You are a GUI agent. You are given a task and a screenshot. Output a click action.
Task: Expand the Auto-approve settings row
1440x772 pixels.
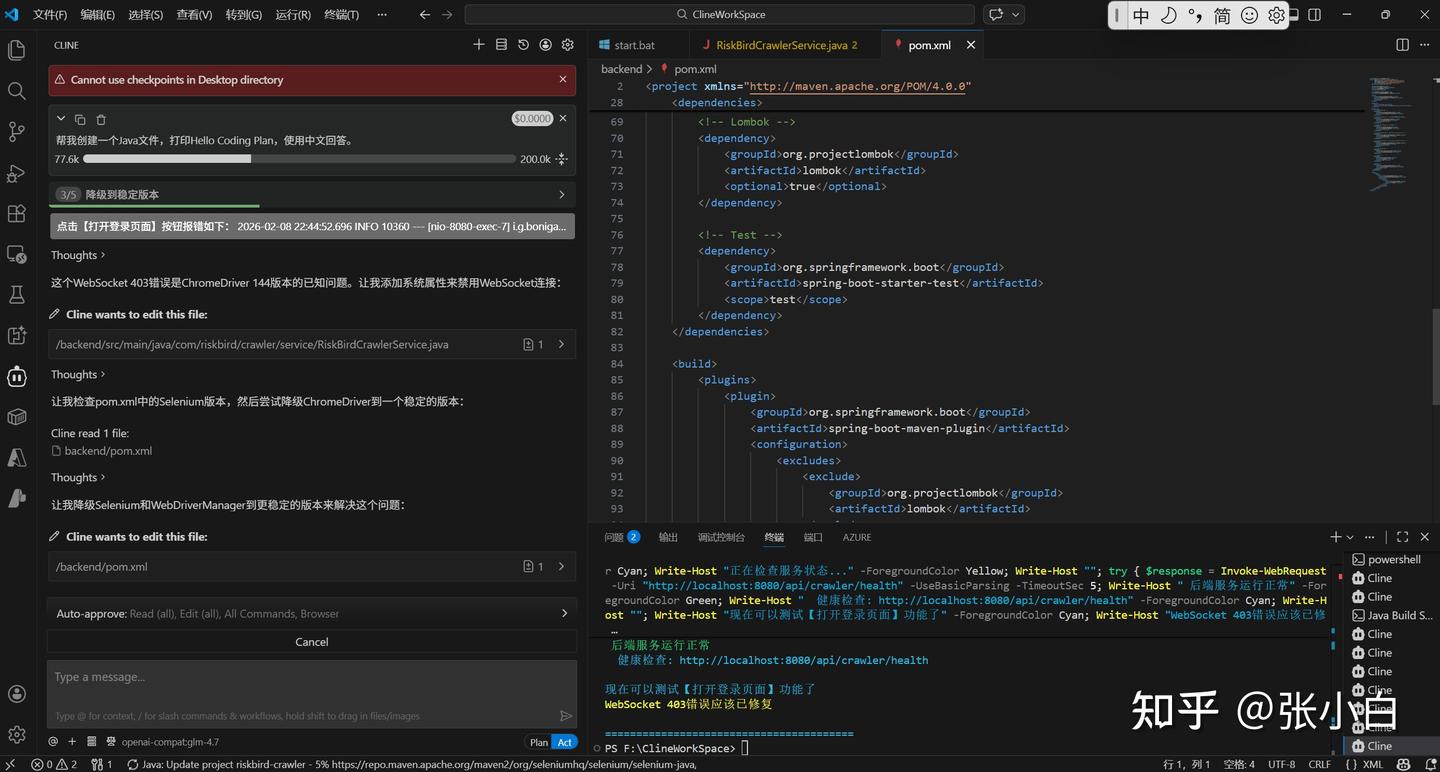(x=311, y=613)
